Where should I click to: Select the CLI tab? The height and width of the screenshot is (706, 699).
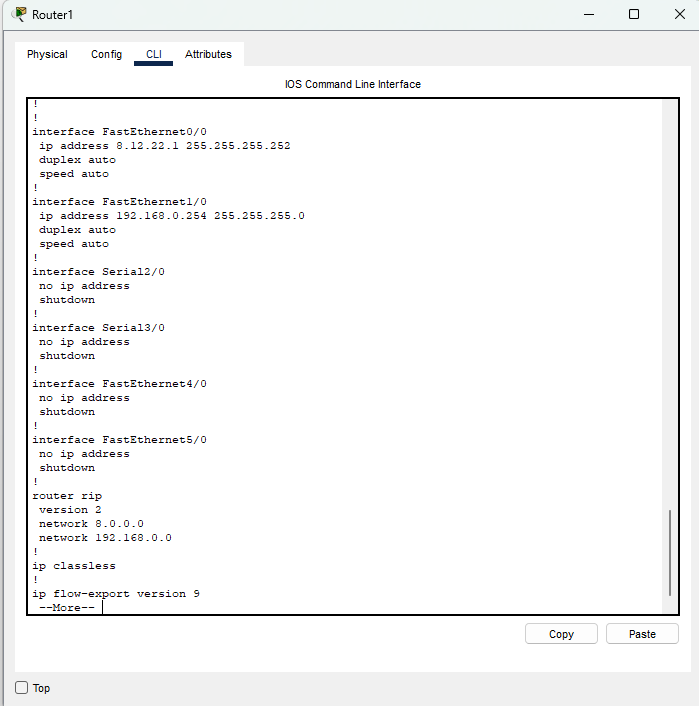(x=154, y=54)
